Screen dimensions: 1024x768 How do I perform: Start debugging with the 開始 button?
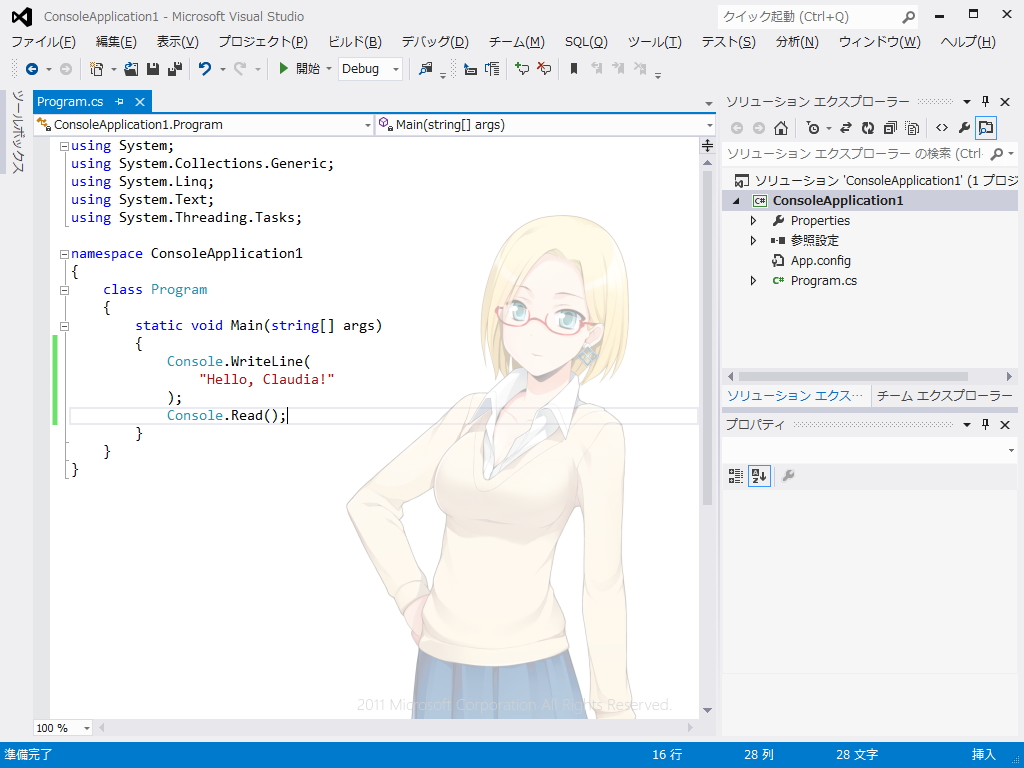coord(299,69)
